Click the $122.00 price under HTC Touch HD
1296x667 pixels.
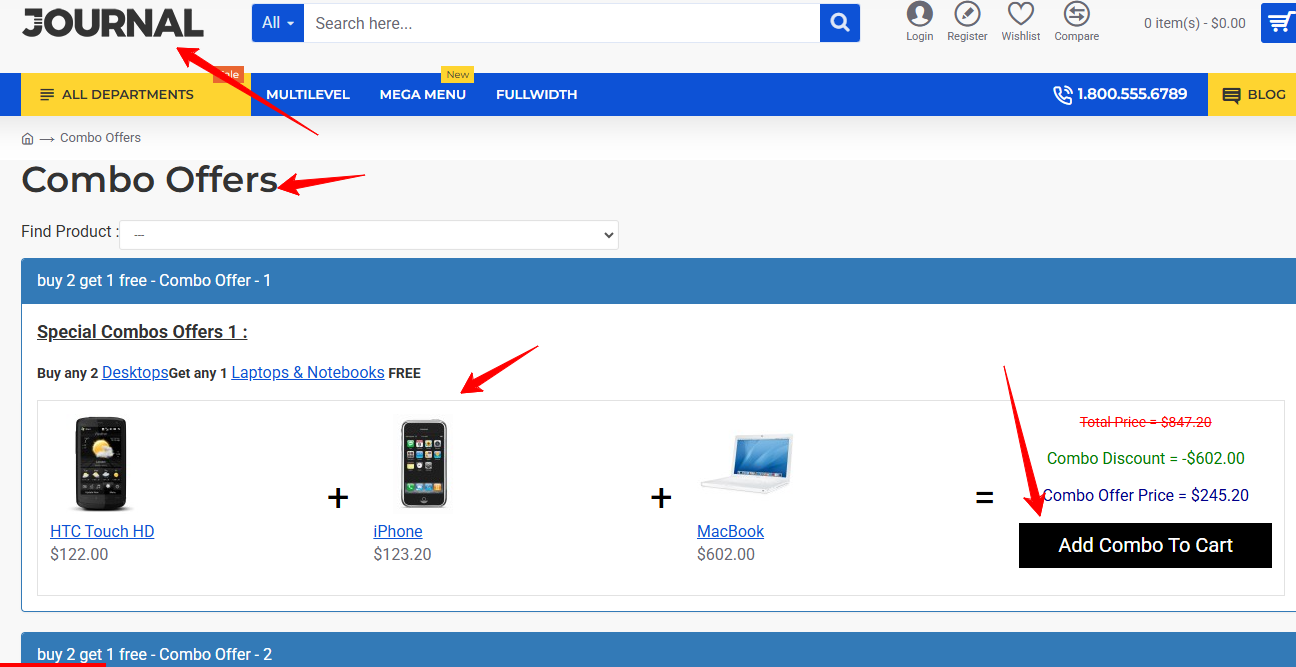79,554
